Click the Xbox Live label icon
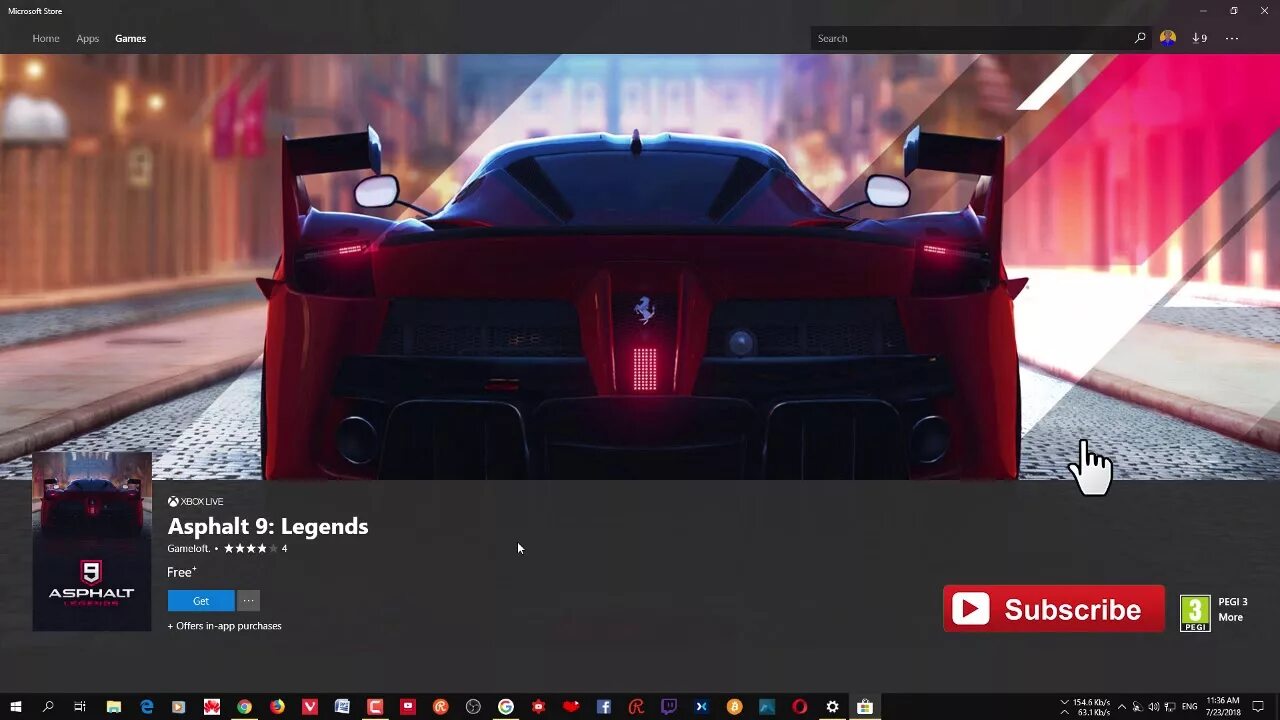1280x720 pixels. click(173, 501)
